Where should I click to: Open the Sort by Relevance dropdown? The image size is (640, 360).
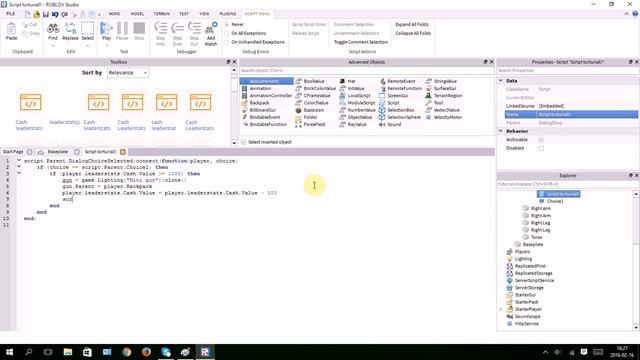click(128, 73)
